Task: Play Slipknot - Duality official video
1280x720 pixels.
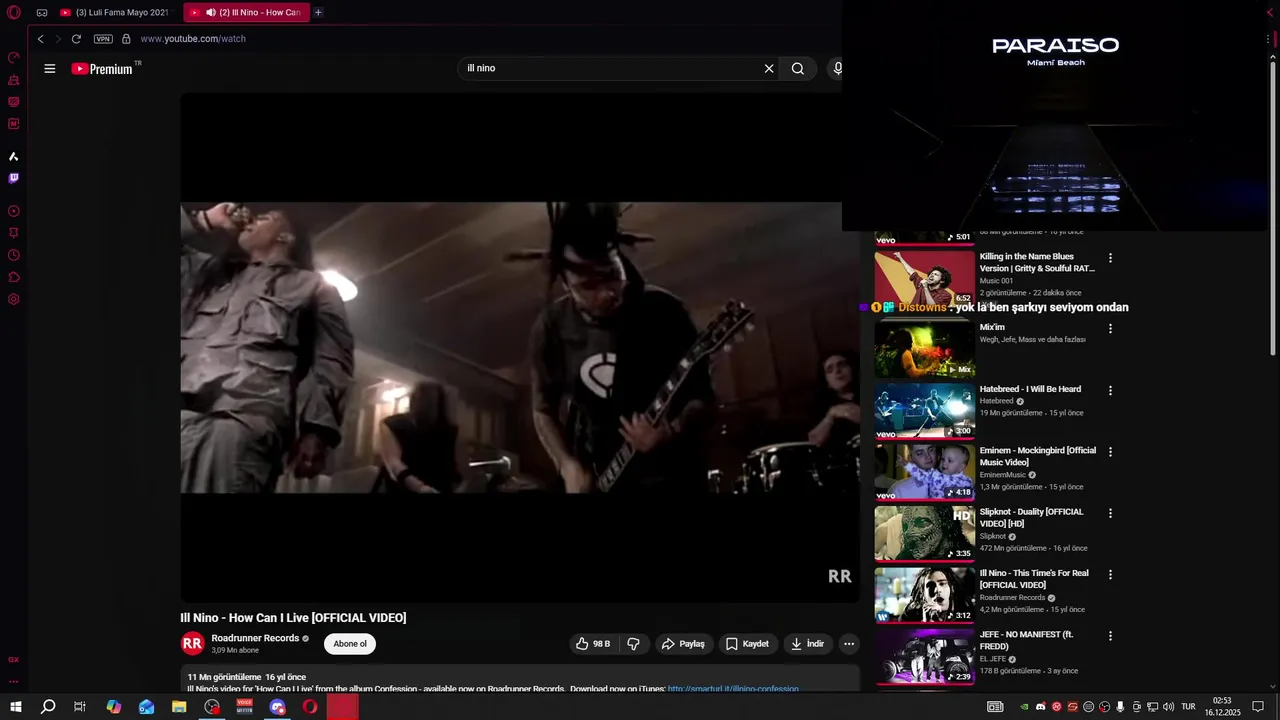Action: click(x=925, y=533)
